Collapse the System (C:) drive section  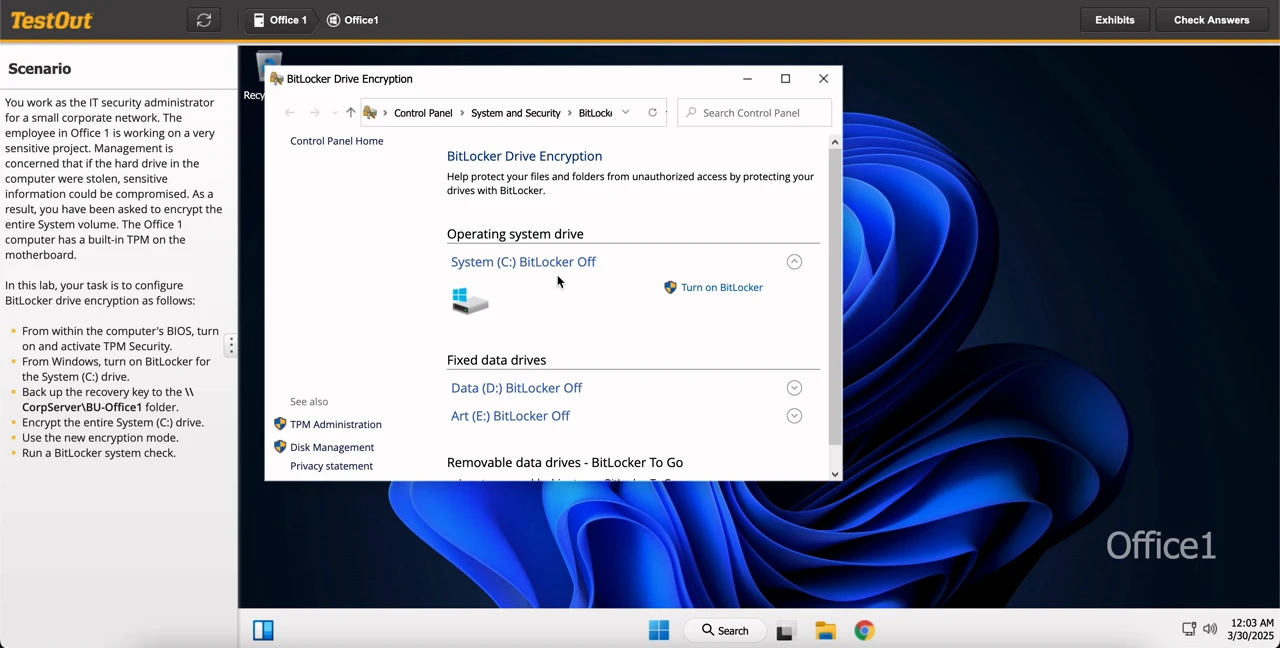(x=794, y=262)
